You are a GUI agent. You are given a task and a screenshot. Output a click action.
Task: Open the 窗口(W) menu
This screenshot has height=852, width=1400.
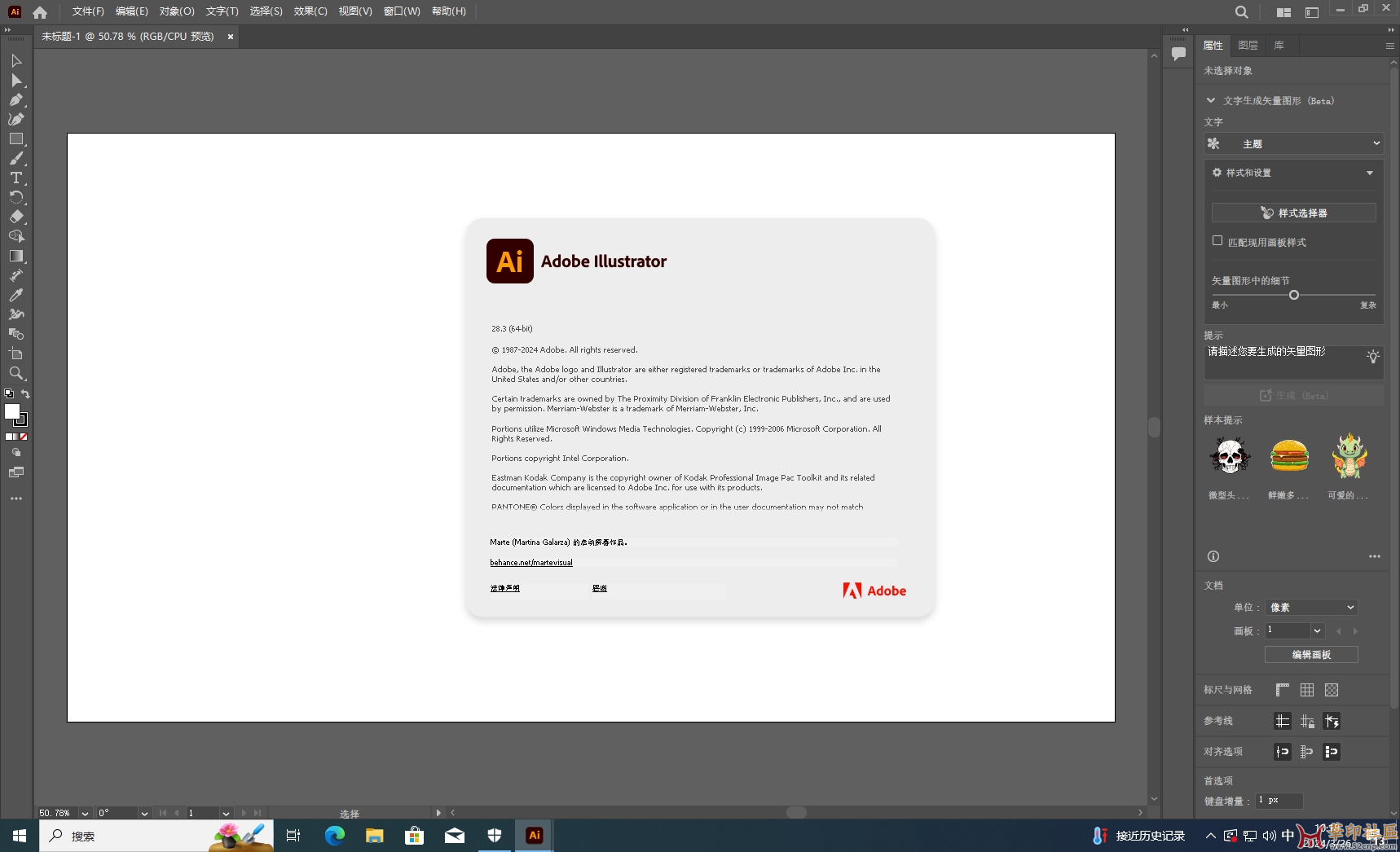[402, 11]
